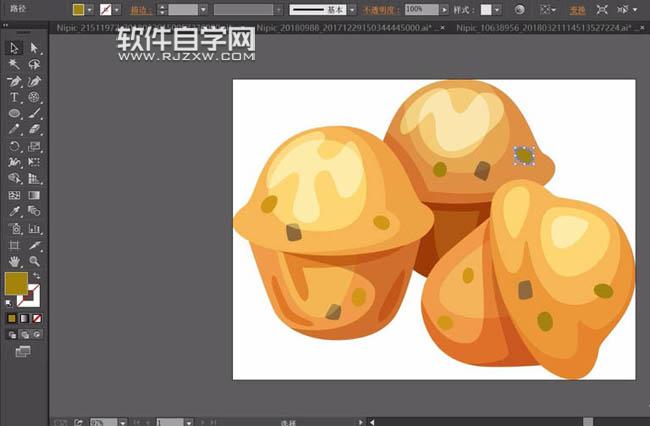
Task: Click the Isolate Selected Object icon
Action: (601, 10)
